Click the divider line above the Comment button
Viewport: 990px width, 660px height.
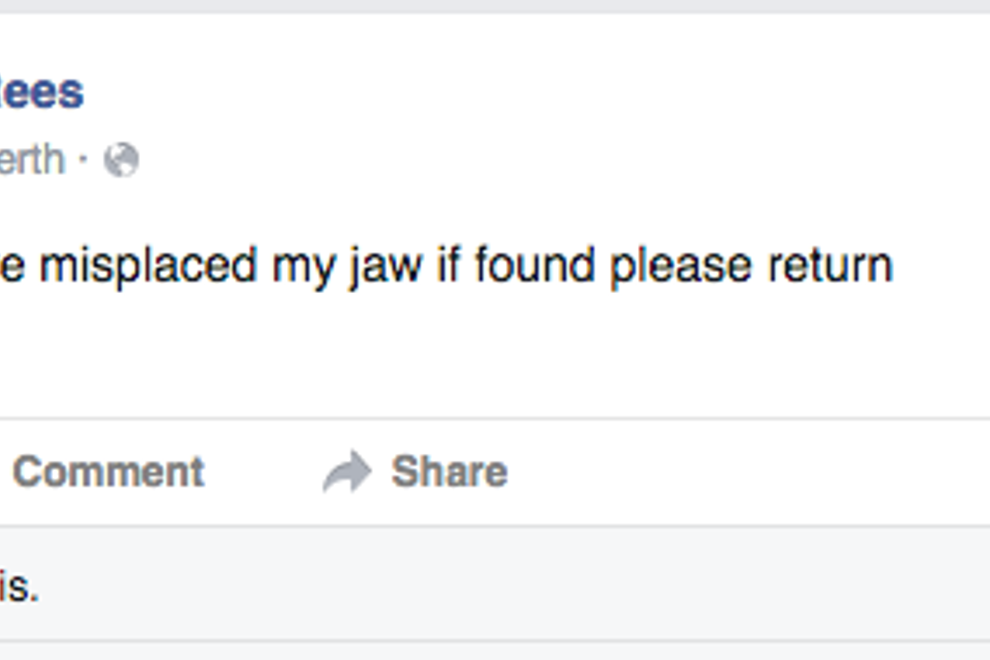500,419
